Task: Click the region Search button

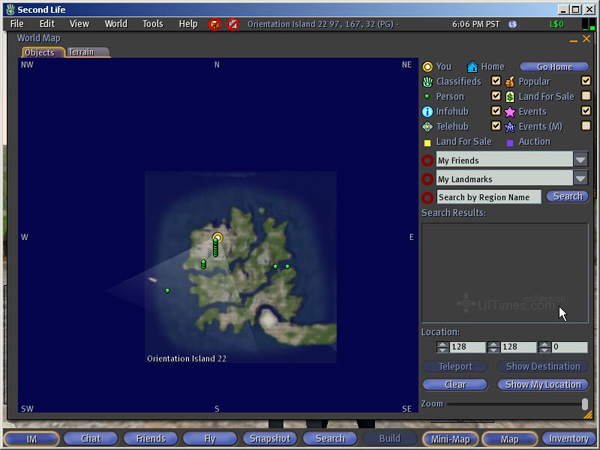Action: pos(567,196)
